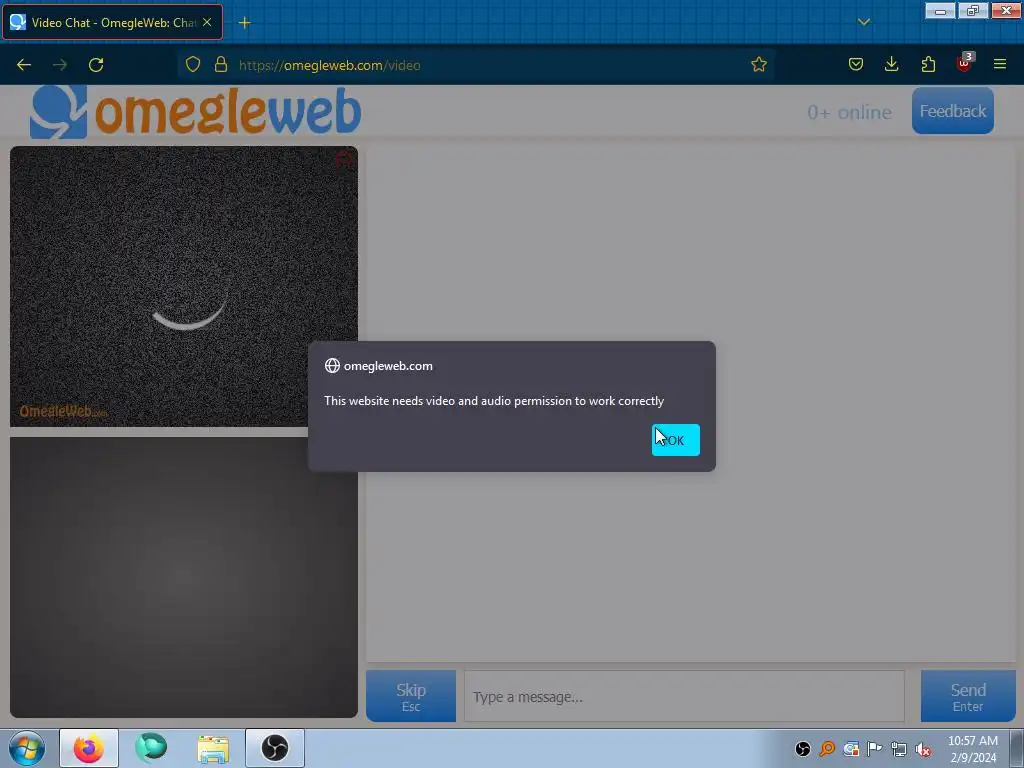1024x768 pixels.
Task: Click the permission message text in dialog
Action: (494, 401)
